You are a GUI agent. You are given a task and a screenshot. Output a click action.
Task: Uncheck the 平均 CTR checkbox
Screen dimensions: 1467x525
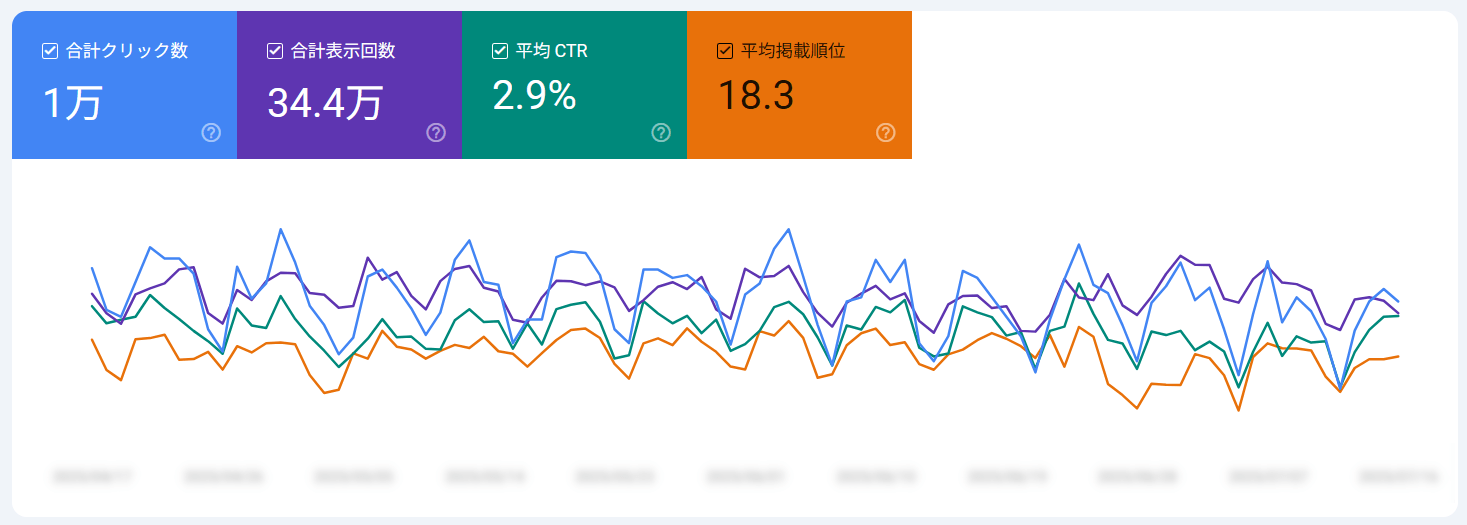(x=500, y=51)
